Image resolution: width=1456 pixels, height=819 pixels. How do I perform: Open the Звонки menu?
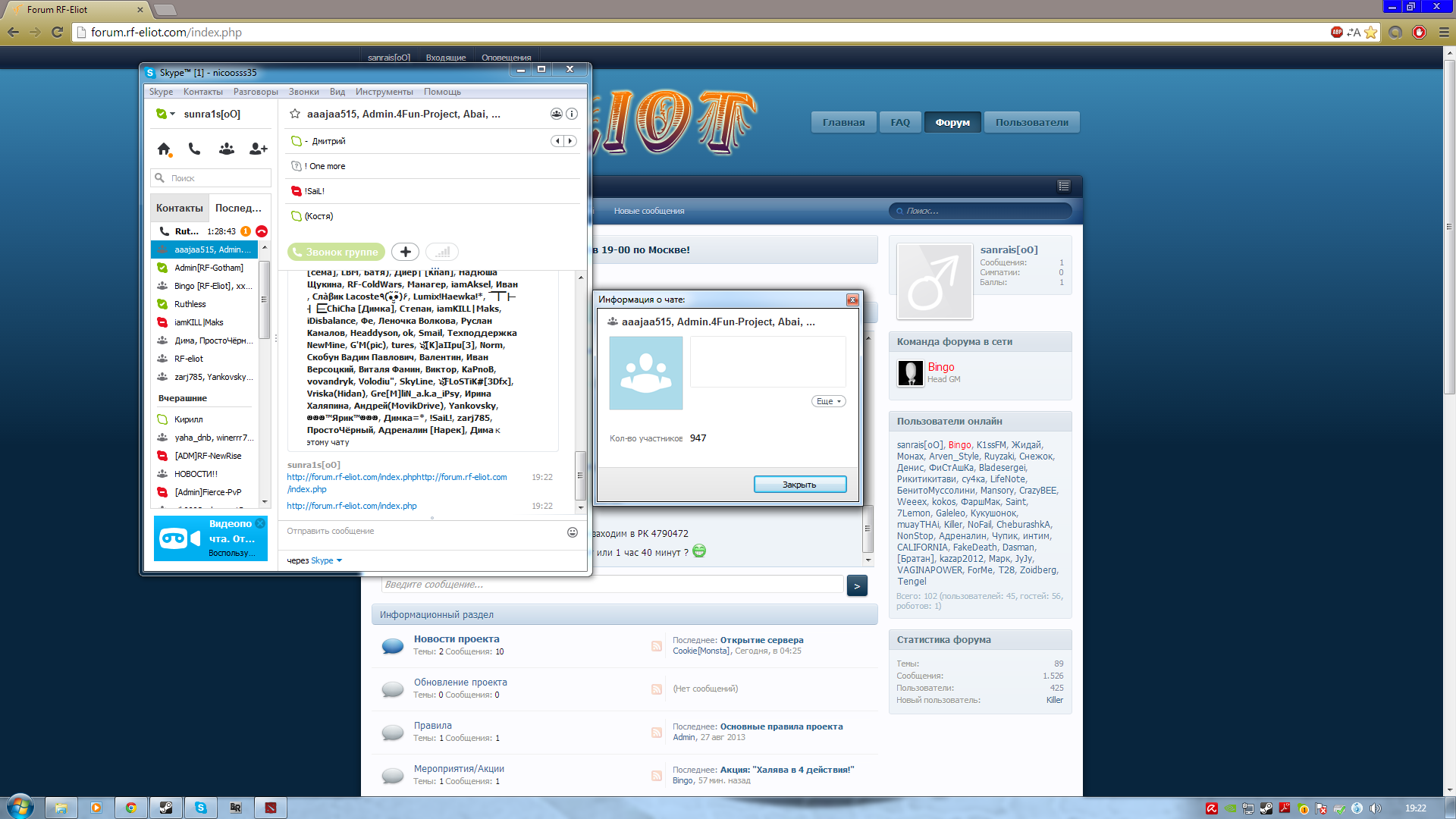pyautogui.click(x=303, y=92)
